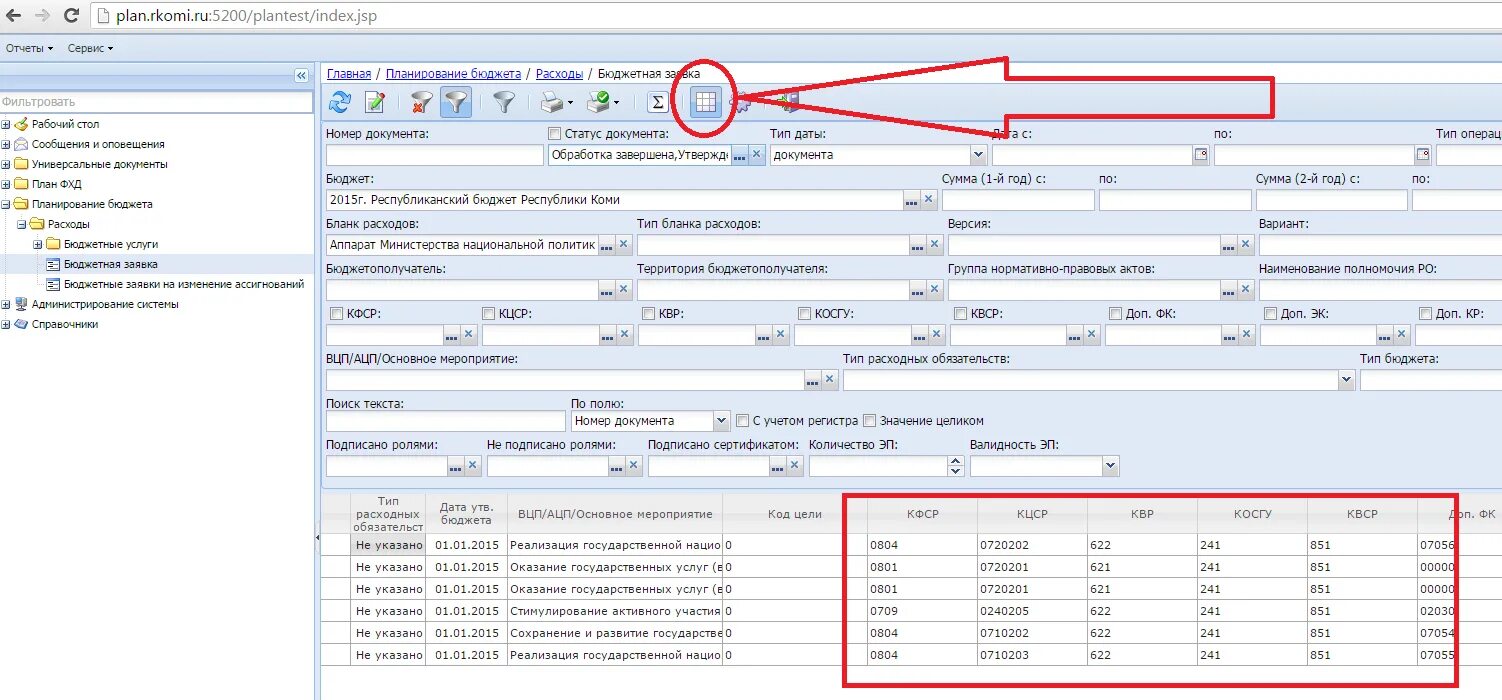Expand Бюджетные услуги tree node
Image resolution: width=1502 pixels, height=700 pixels.
click(38, 244)
